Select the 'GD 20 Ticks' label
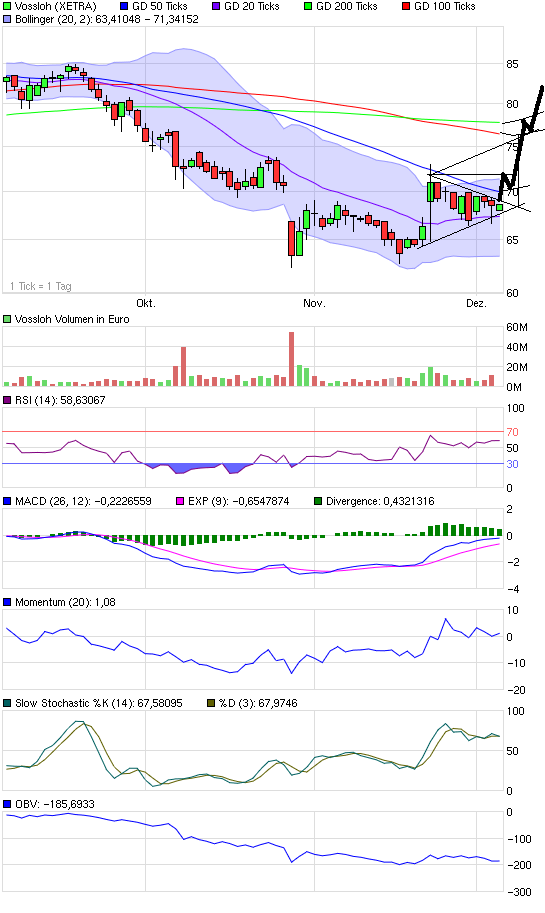The image size is (545, 913). click(x=252, y=6)
